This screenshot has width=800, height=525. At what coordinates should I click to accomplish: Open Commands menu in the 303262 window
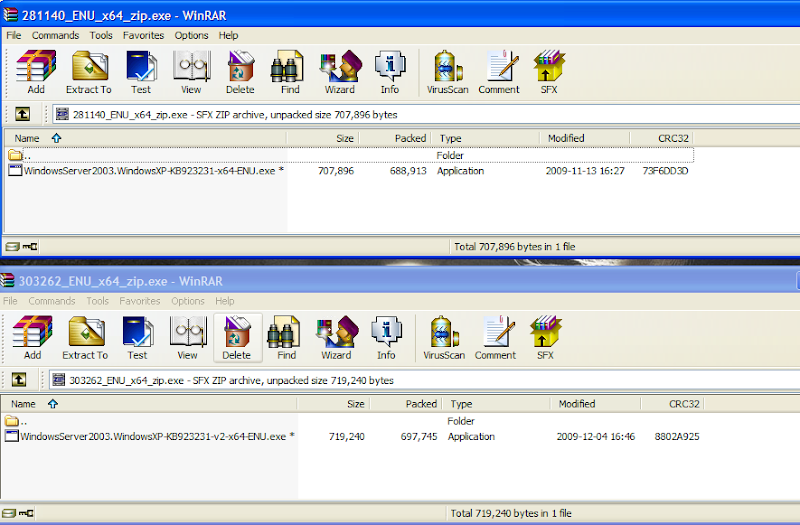tap(52, 301)
